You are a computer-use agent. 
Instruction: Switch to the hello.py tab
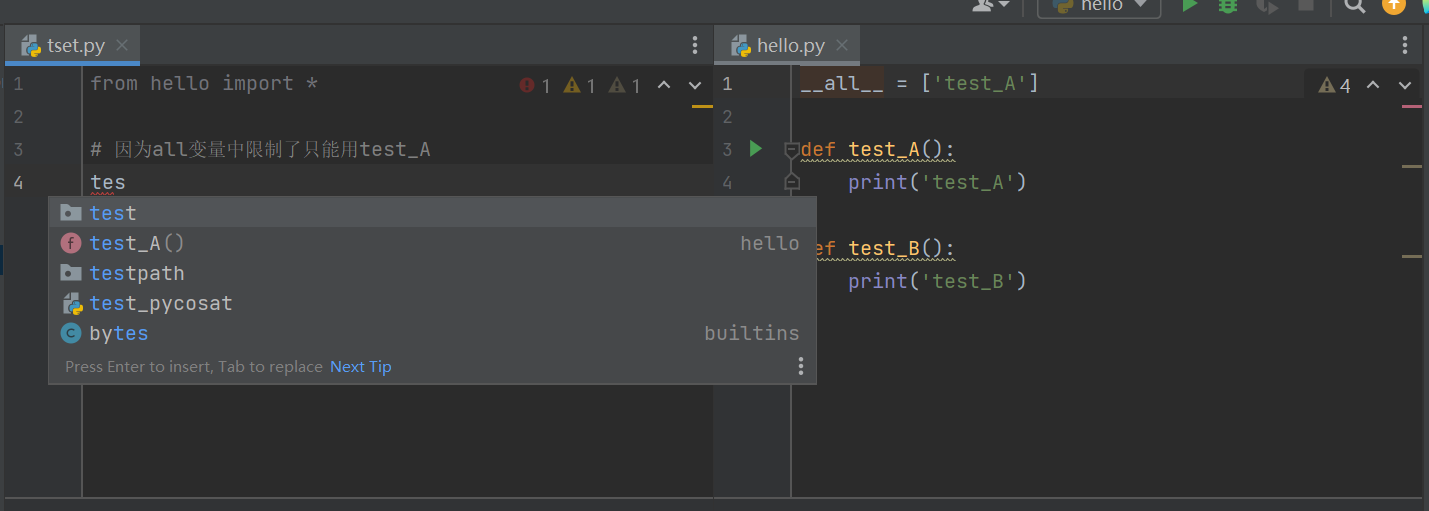click(790, 45)
